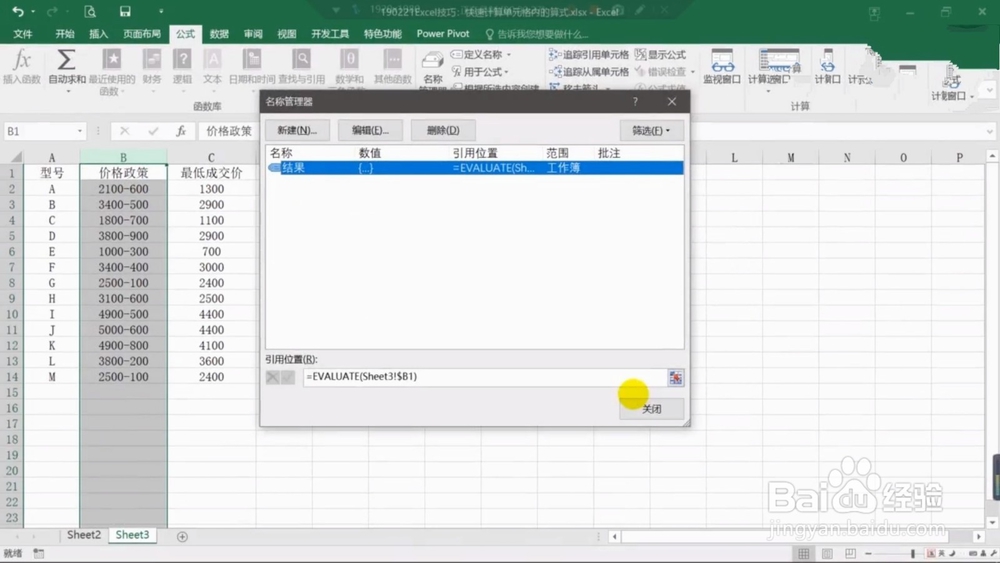Open the Name Box dropdown arrow

(x=80, y=131)
